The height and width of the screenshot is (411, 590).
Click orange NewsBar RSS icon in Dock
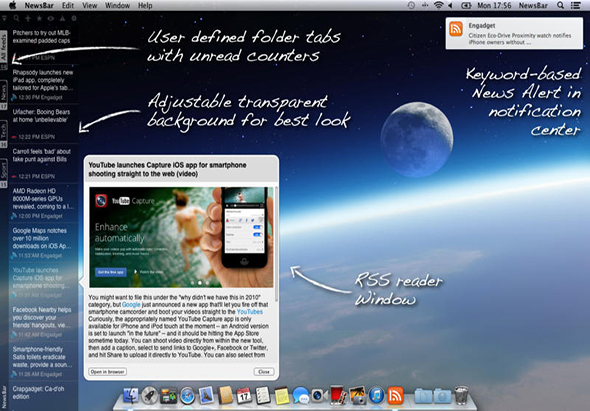tap(395, 396)
